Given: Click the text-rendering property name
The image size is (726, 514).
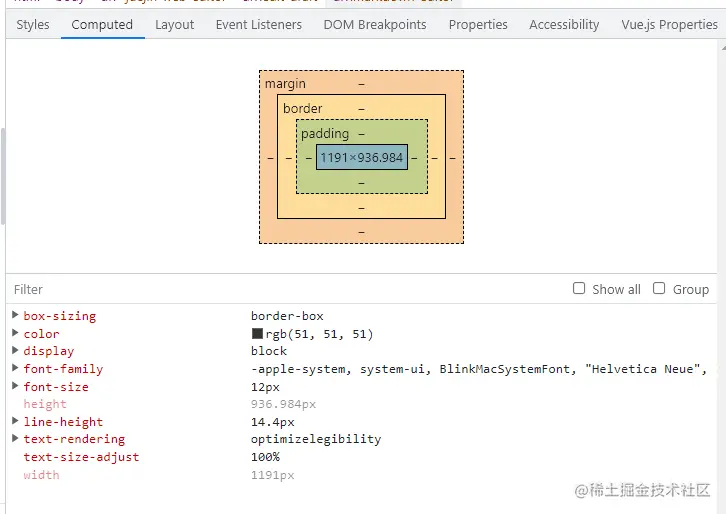Looking at the screenshot, I should [x=74, y=439].
